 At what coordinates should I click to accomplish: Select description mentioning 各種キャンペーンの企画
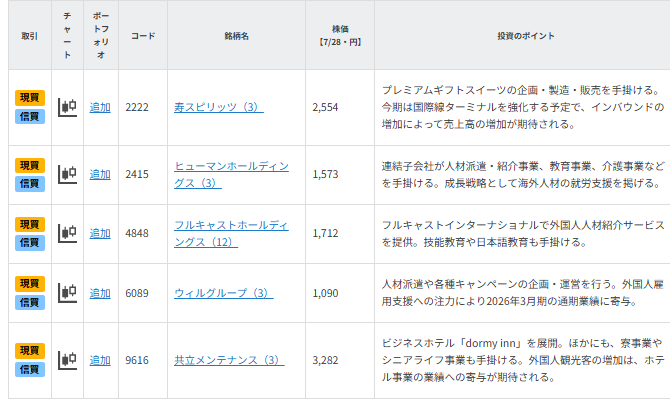[x=523, y=293]
